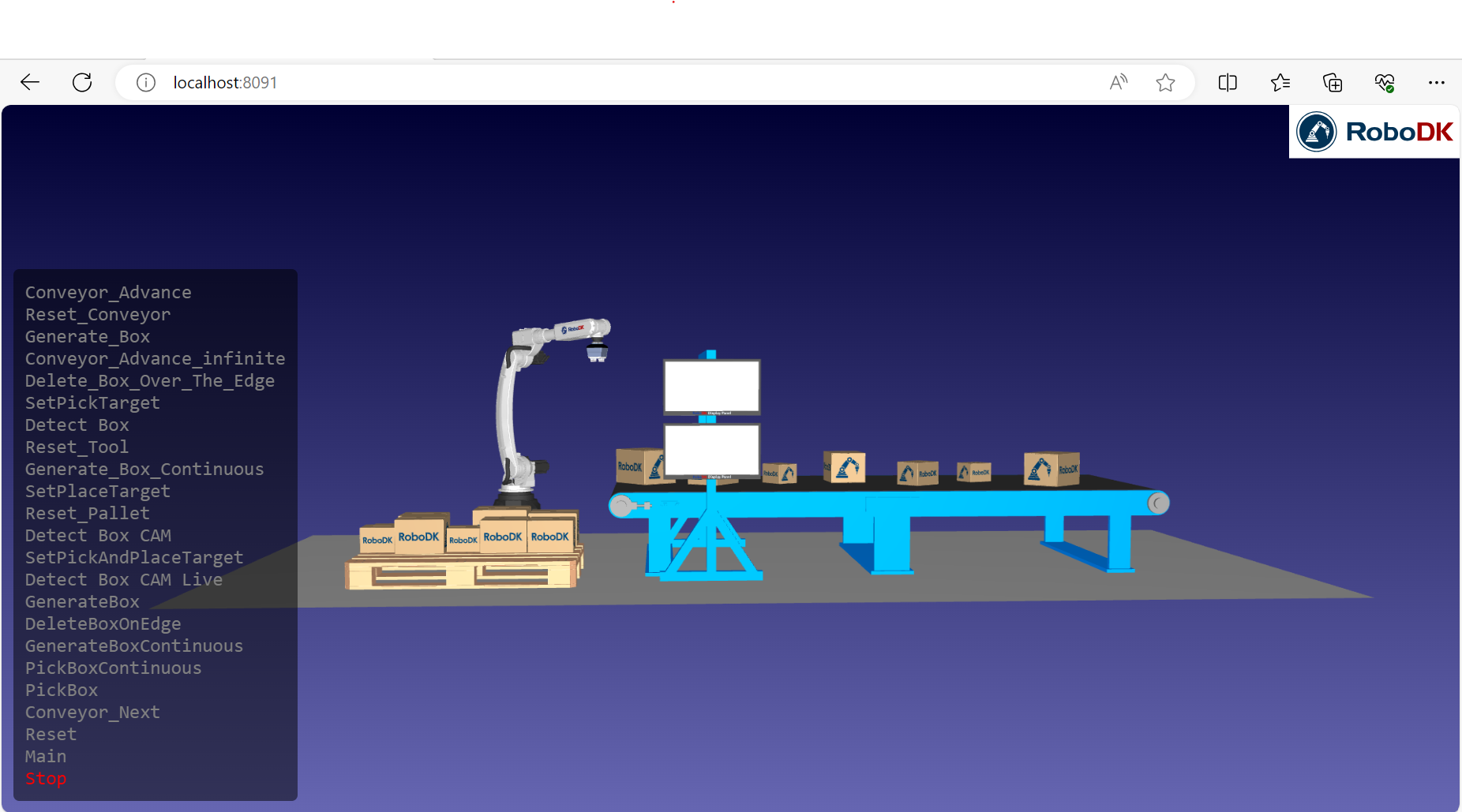1462x812 pixels.
Task: Click Detect Box CAM Live
Action: [x=124, y=579]
